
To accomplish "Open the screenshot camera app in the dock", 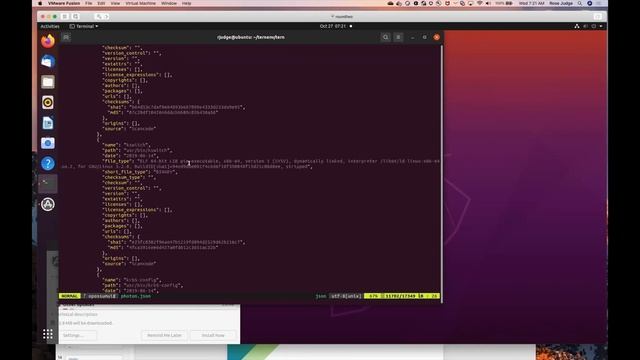I will click(x=48, y=143).
